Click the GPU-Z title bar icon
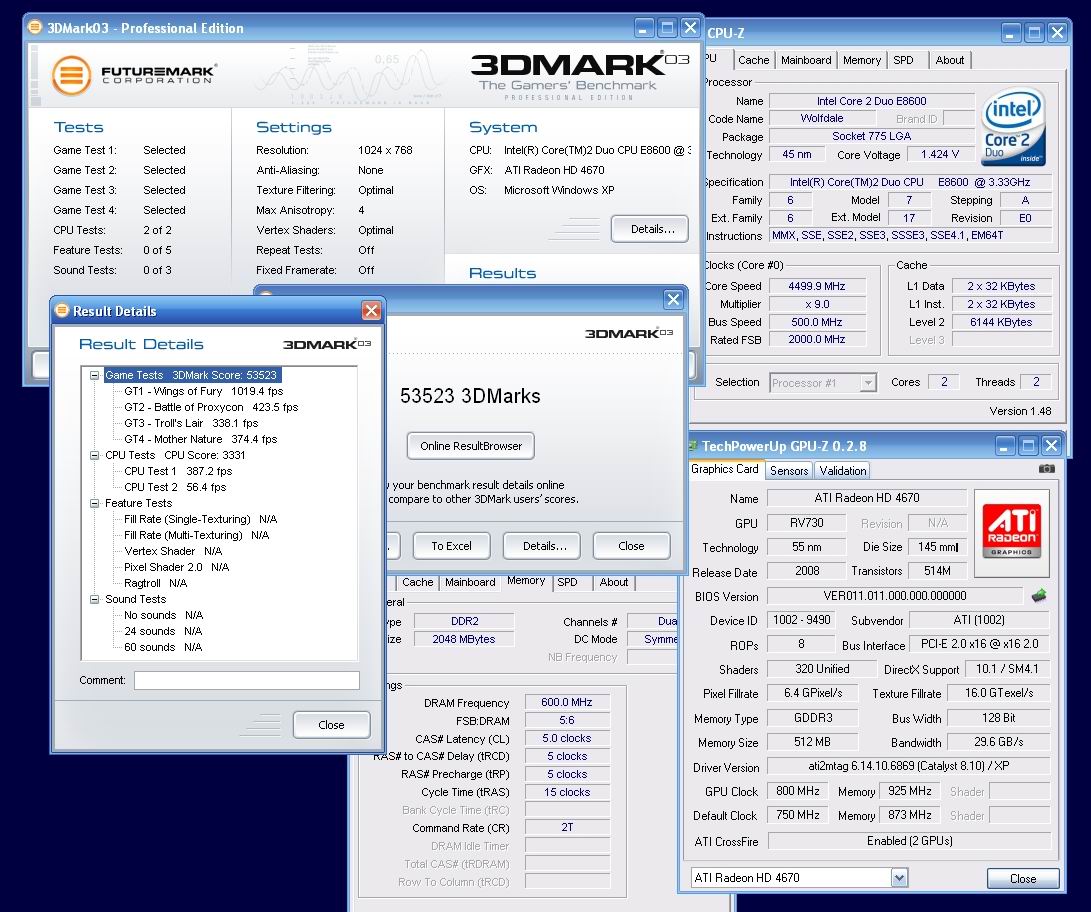 click(x=693, y=445)
